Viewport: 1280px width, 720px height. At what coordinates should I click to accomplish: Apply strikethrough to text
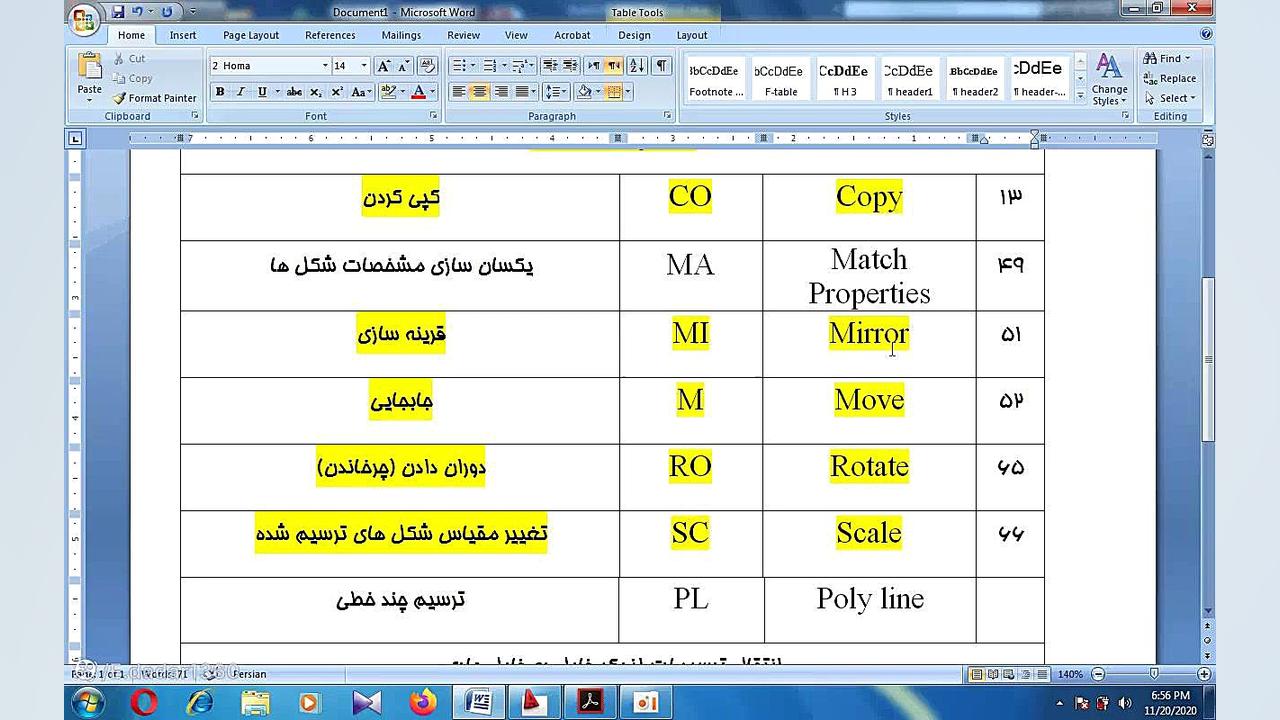(x=294, y=92)
